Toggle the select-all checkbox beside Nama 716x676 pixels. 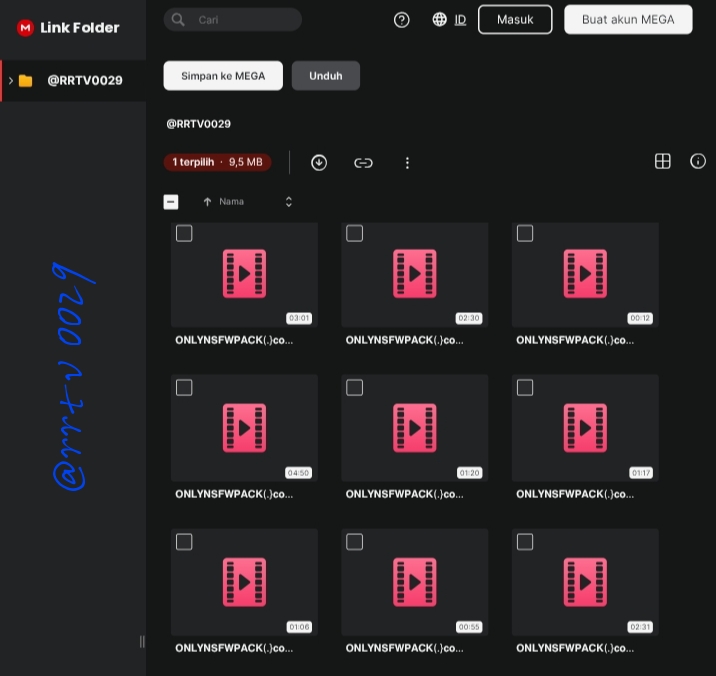pos(171,202)
